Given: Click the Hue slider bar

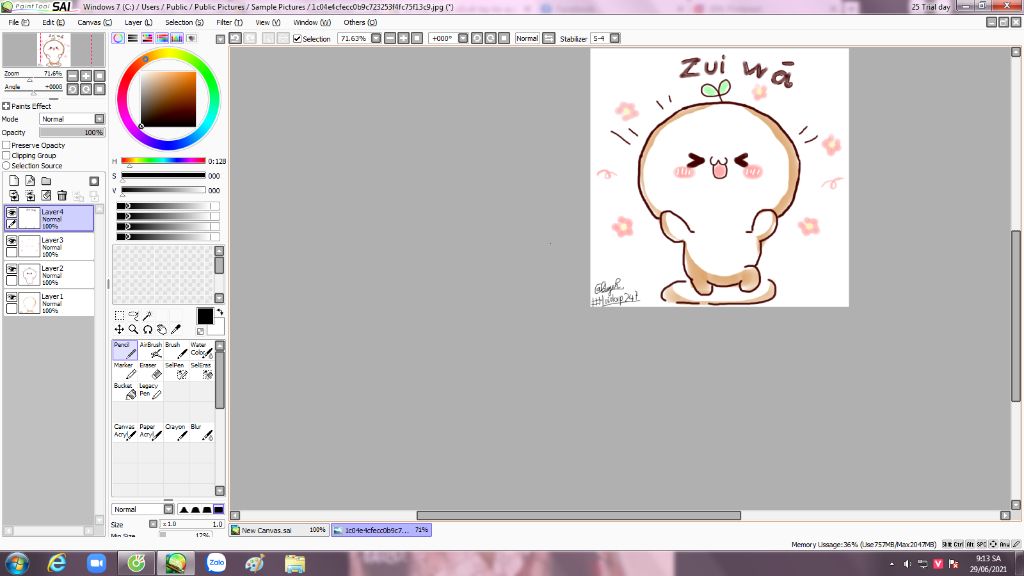Looking at the screenshot, I should coord(163,161).
